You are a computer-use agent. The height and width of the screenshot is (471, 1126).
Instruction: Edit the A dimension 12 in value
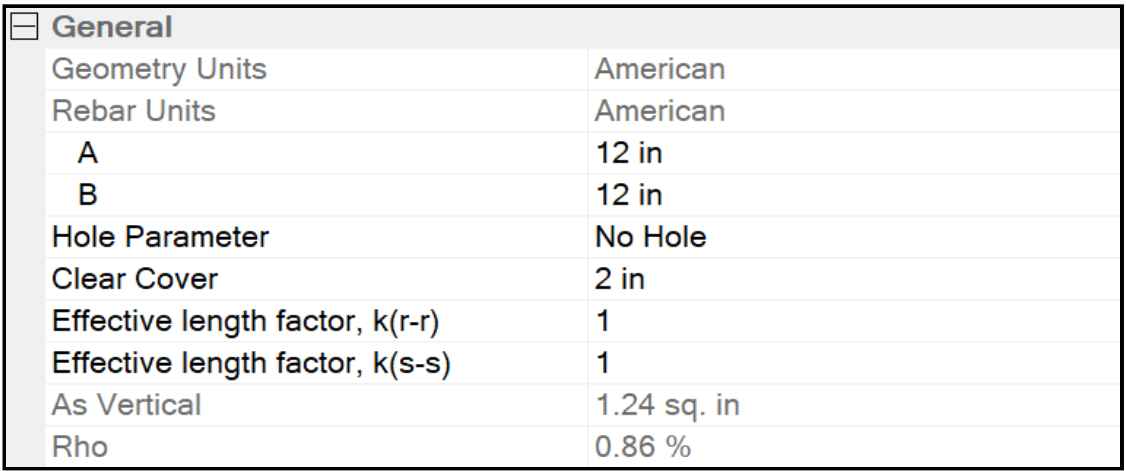[x=623, y=154]
